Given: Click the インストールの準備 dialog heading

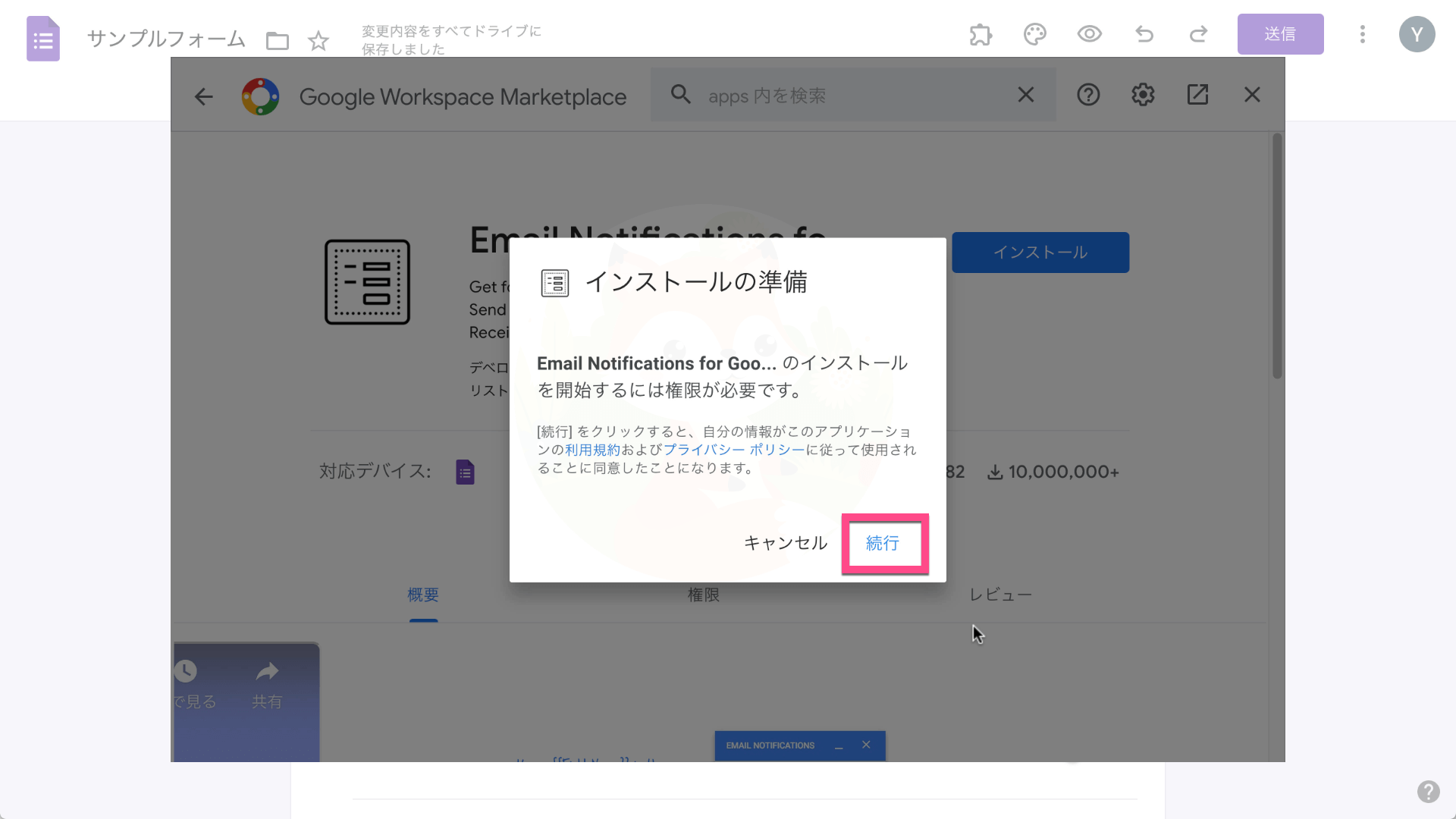Looking at the screenshot, I should pyautogui.click(x=695, y=282).
